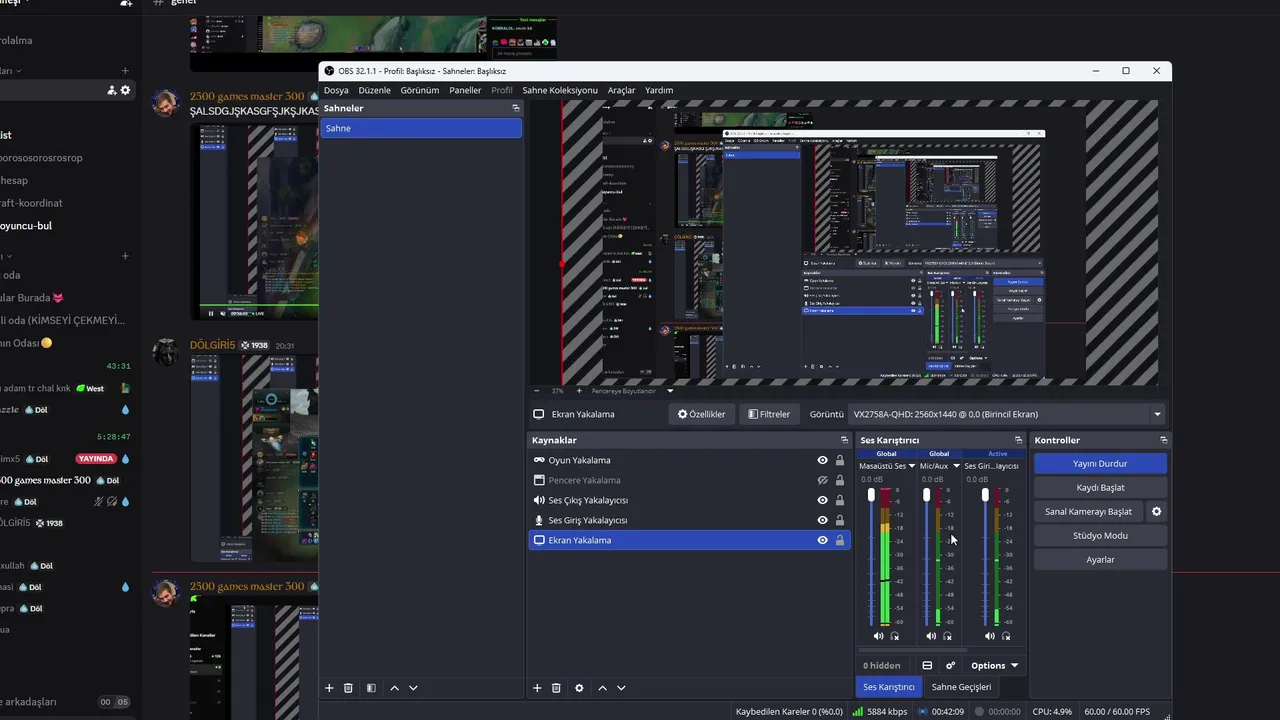The height and width of the screenshot is (720, 1280).
Task: Click Sanal Kamerayı Başlat button
Action: pos(1088,512)
